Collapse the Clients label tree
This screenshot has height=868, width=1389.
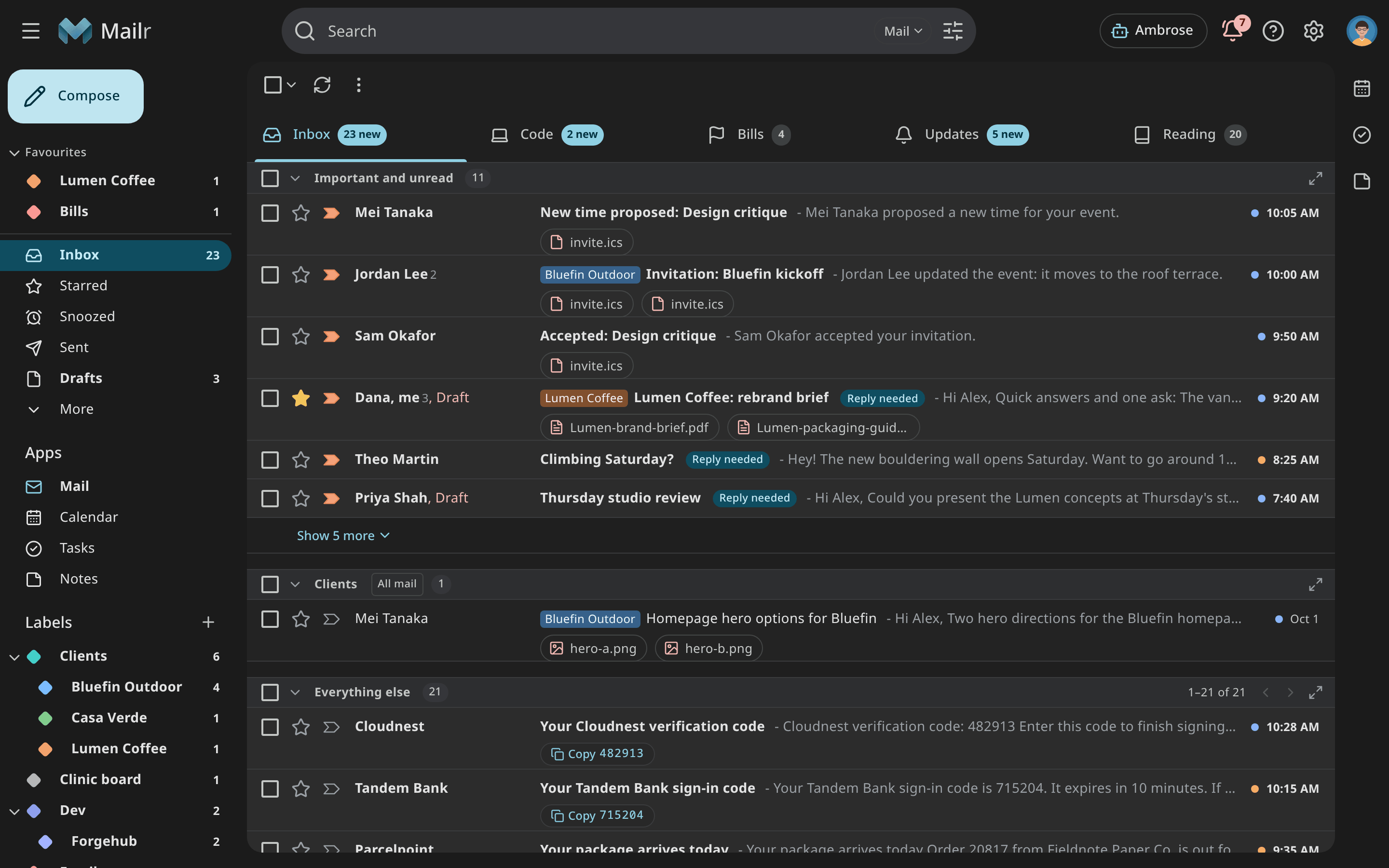[14, 657]
